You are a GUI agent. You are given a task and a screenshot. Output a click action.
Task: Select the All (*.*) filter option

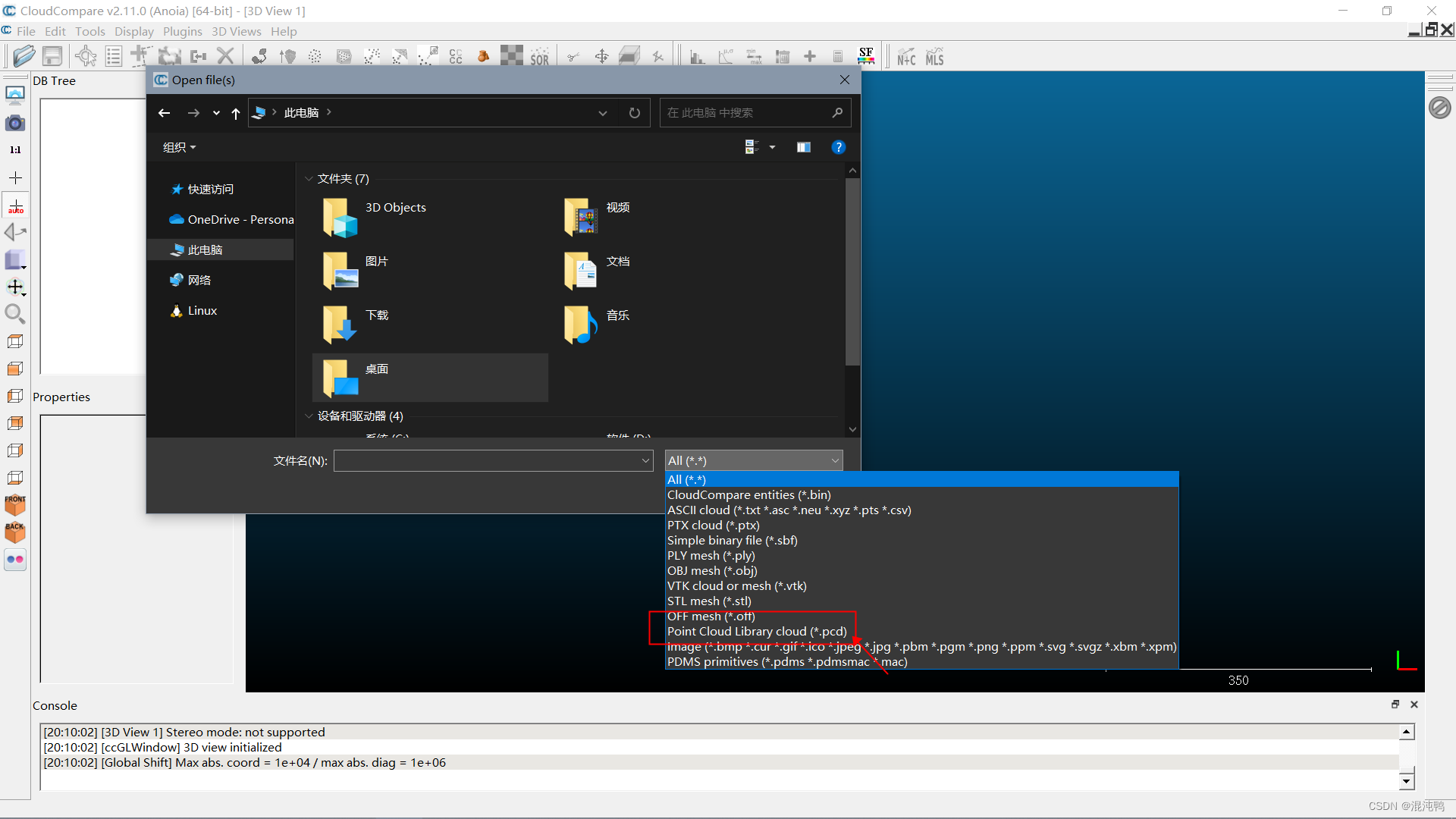coord(921,479)
